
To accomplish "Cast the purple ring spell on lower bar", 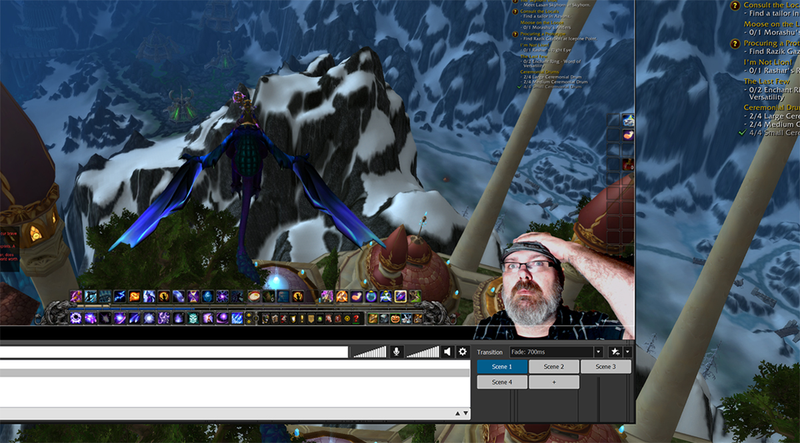I will pos(76,317).
